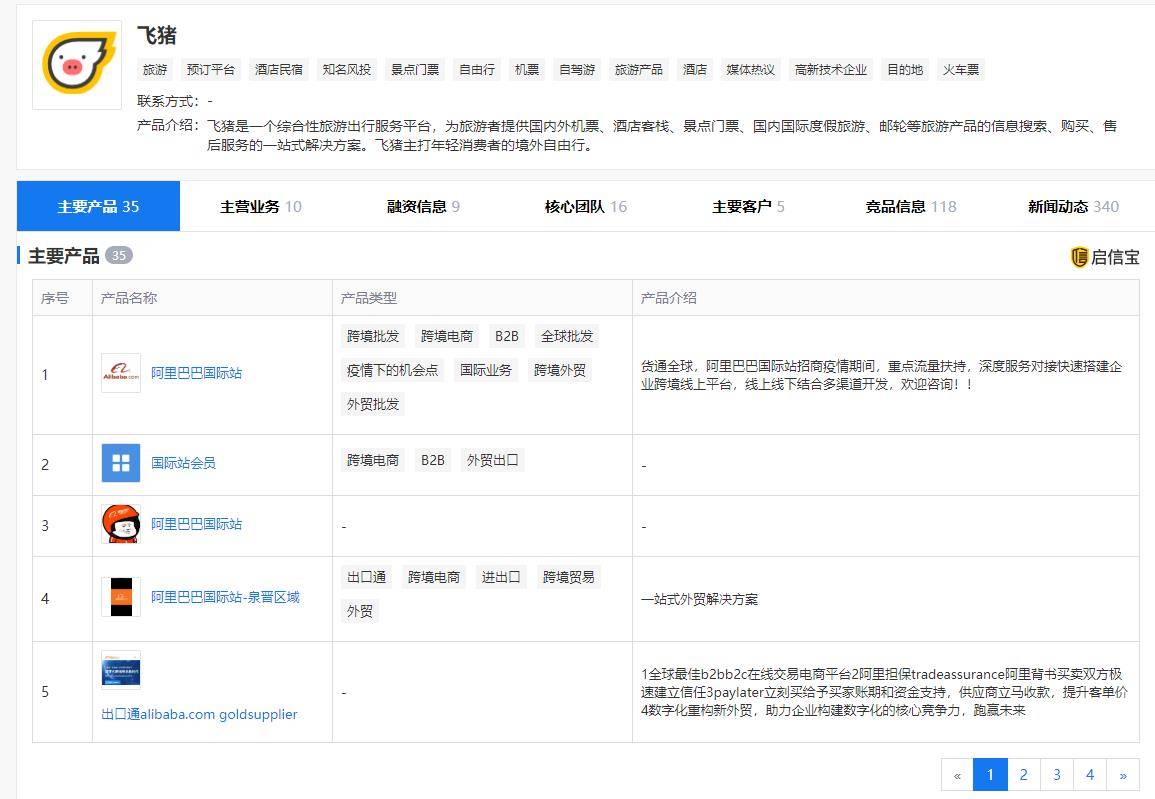Click the 旅游产品 tag

pyautogui.click(x=639, y=70)
